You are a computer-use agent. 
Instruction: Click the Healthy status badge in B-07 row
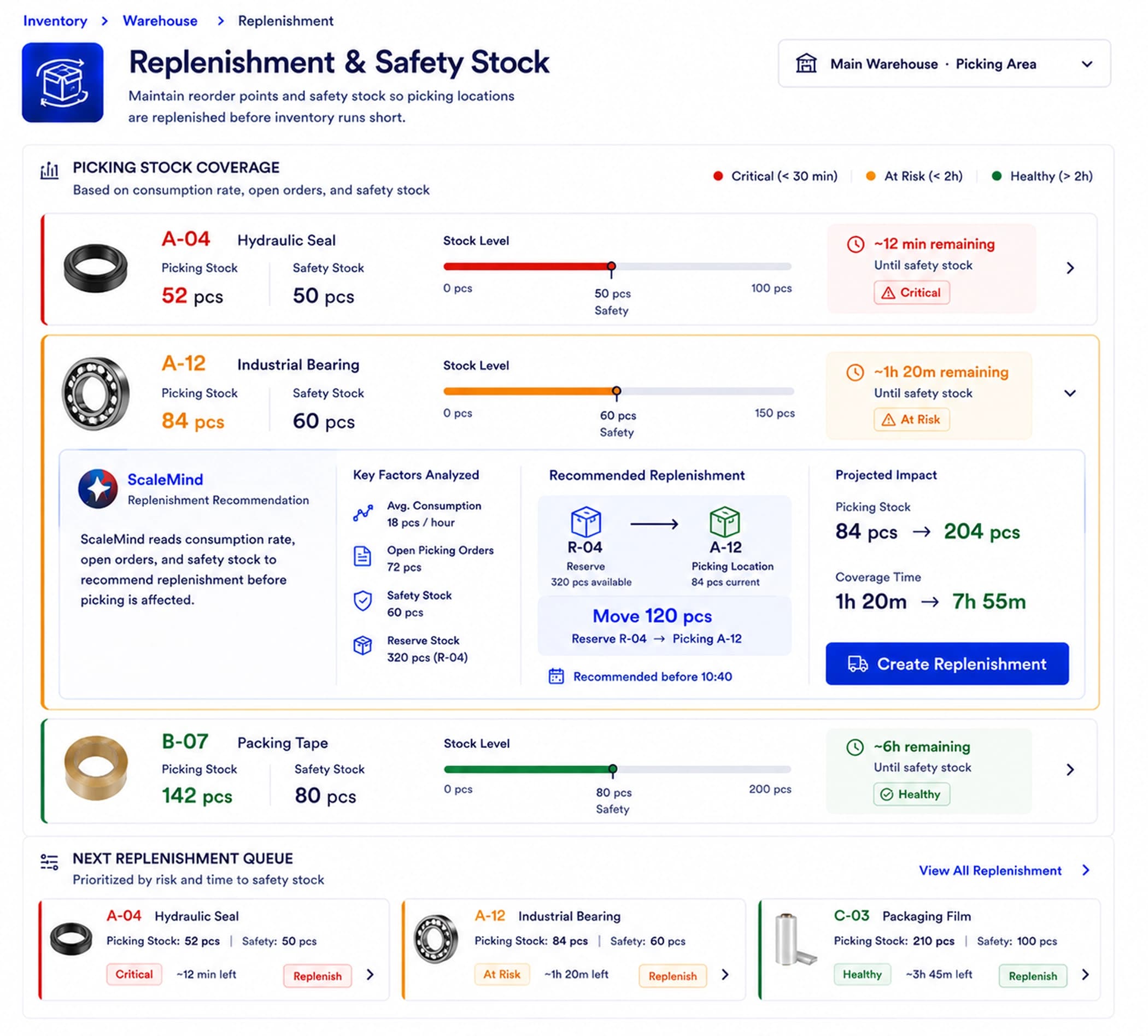(x=912, y=794)
